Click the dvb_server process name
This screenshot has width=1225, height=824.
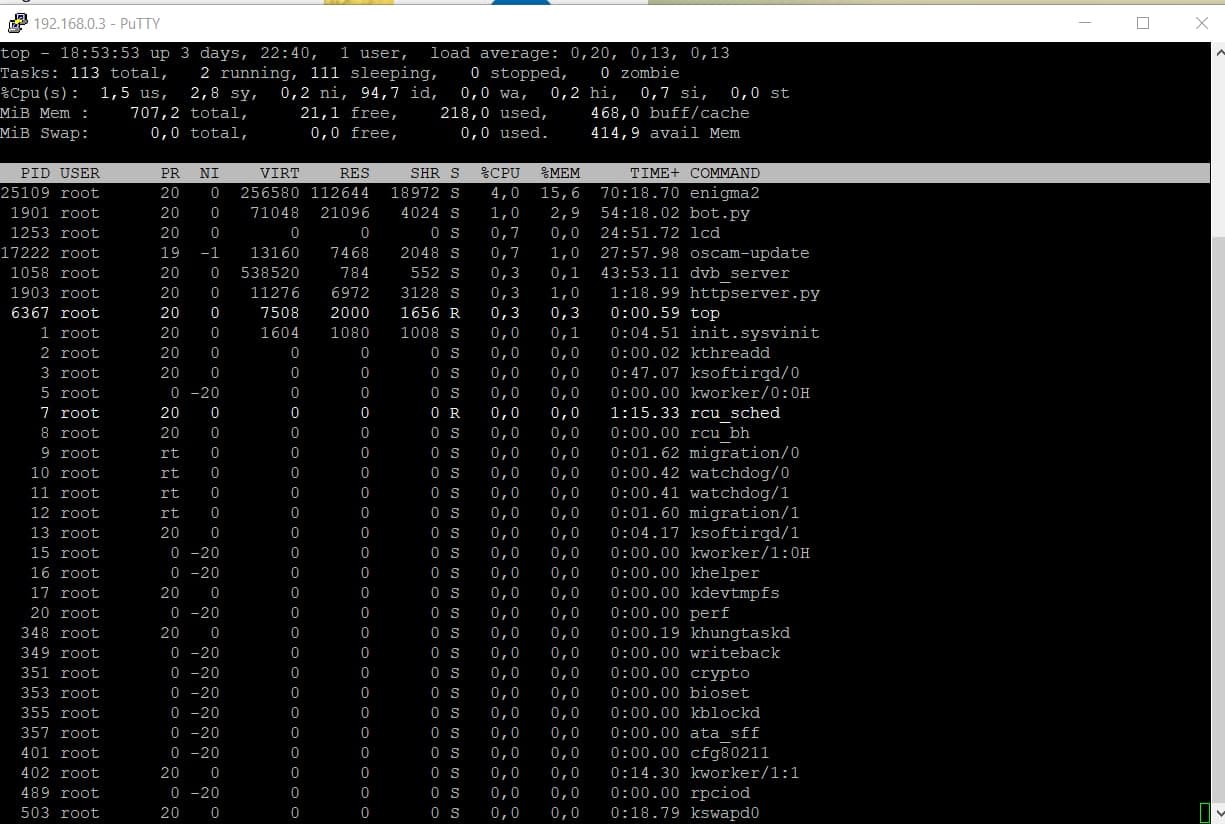click(739, 273)
